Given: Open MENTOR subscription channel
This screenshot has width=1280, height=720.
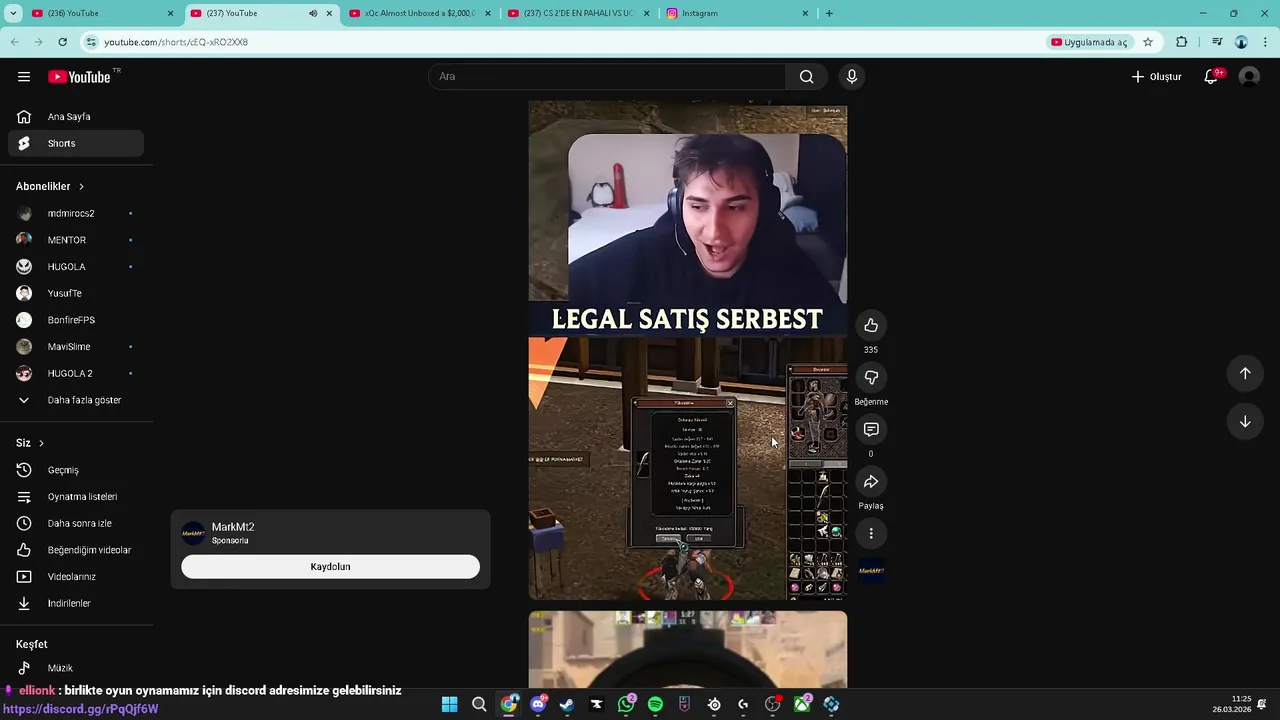Looking at the screenshot, I should pos(76,240).
